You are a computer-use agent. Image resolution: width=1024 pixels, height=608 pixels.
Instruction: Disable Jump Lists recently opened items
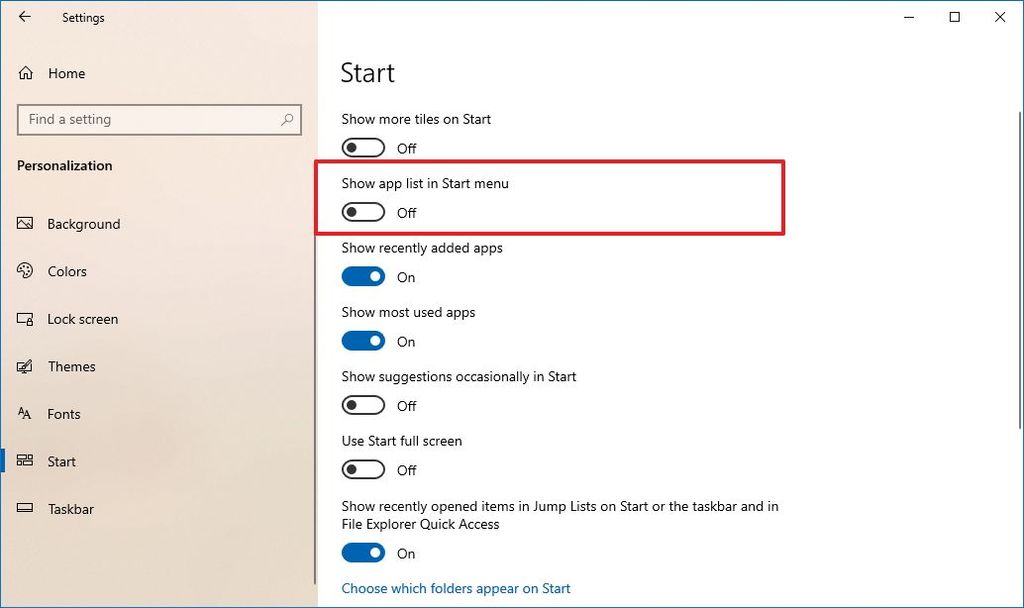pos(363,552)
